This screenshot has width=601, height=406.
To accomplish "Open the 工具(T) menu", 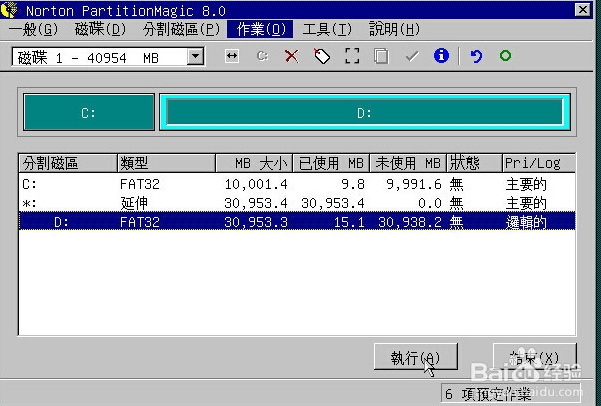I will tap(327, 29).
